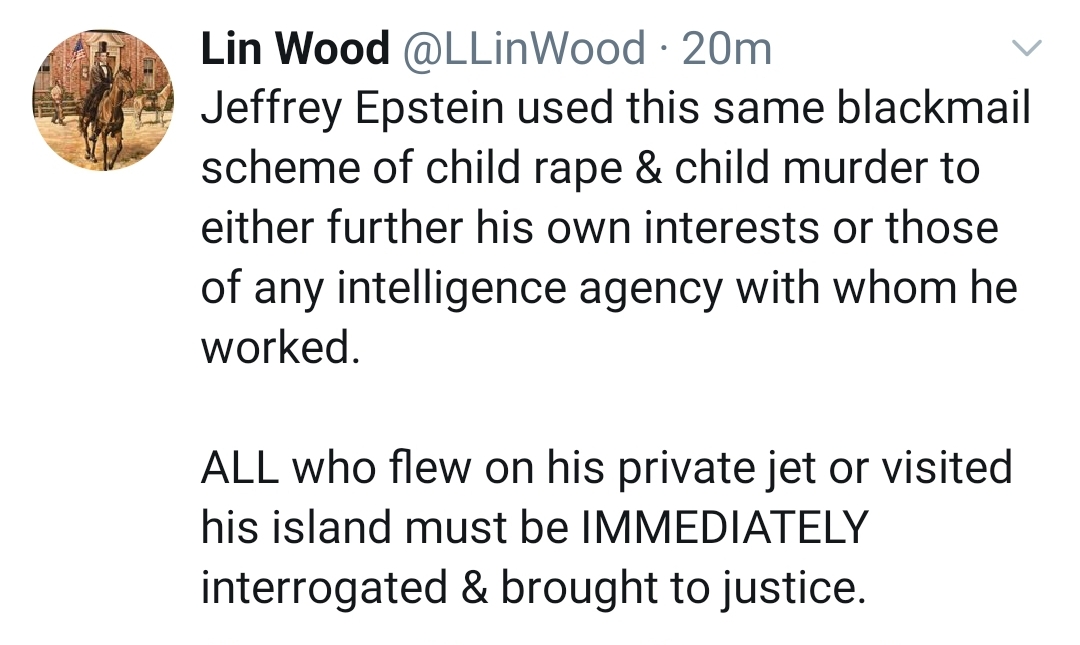The width and height of the screenshot is (1080, 645).
Task: Click the words "intelligence agency" in tweet
Action: click(x=531, y=289)
